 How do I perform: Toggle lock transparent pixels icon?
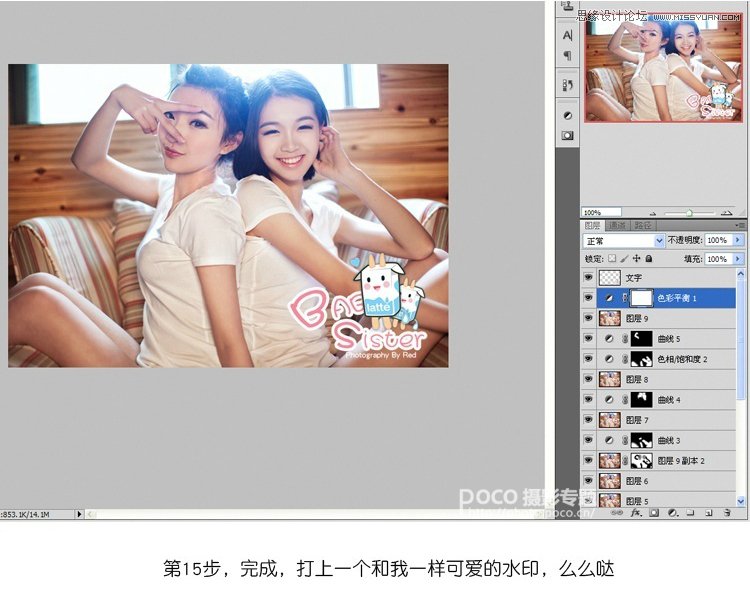[612, 259]
